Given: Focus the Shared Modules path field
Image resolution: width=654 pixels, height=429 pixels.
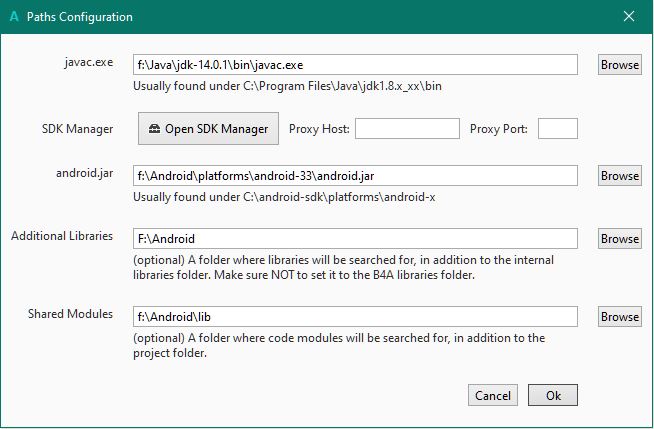Looking at the screenshot, I should point(355,316).
